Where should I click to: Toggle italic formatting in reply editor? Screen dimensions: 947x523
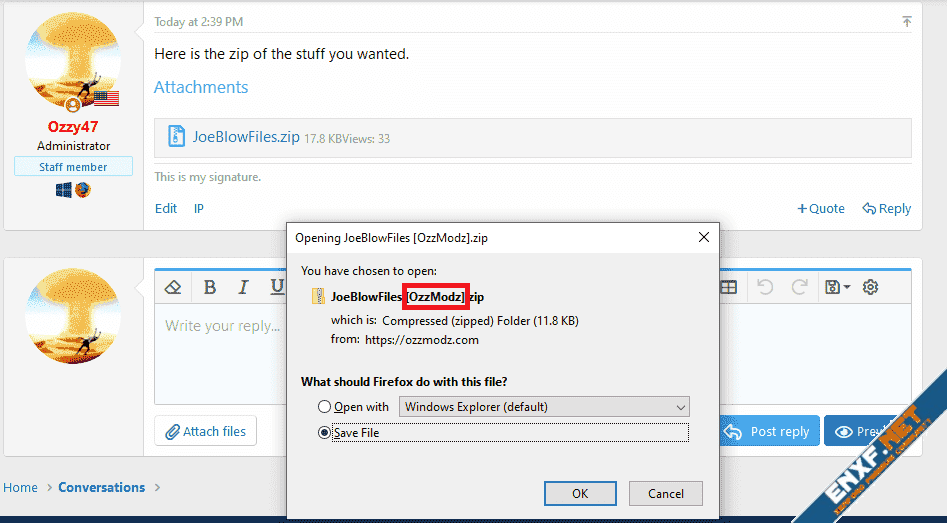click(x=243, y=288)
